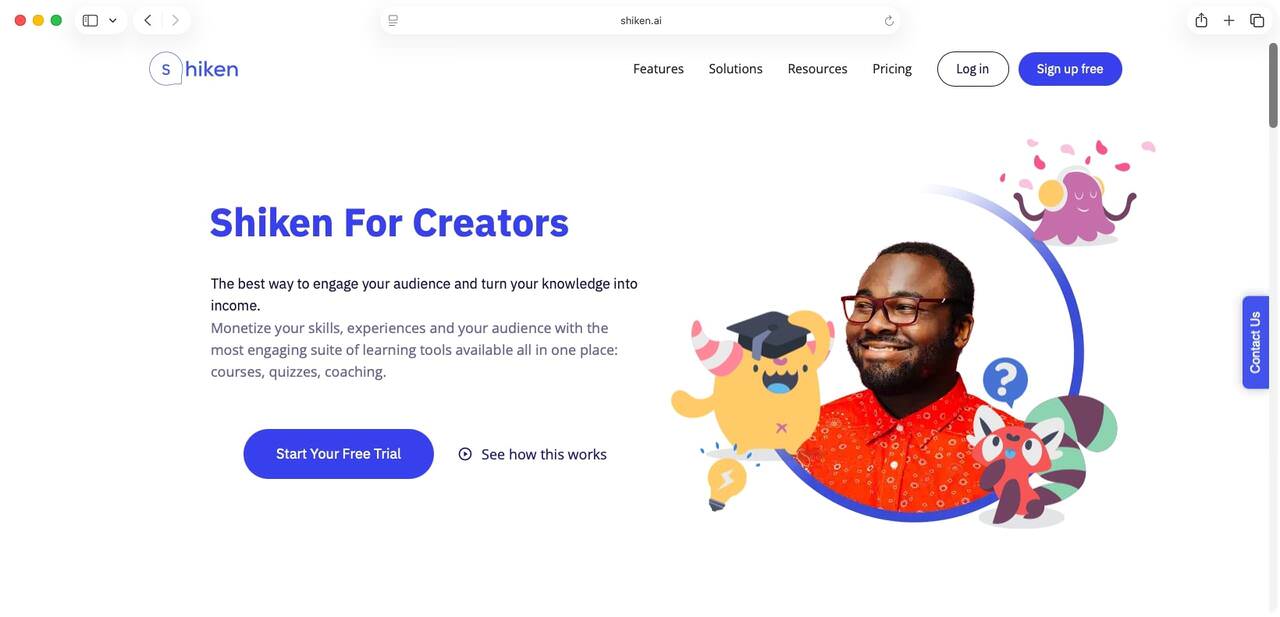Screen dimensions: 1280x617
Task: Expand the sidebar dropdown chevron
Action: (x=113, y=20)
